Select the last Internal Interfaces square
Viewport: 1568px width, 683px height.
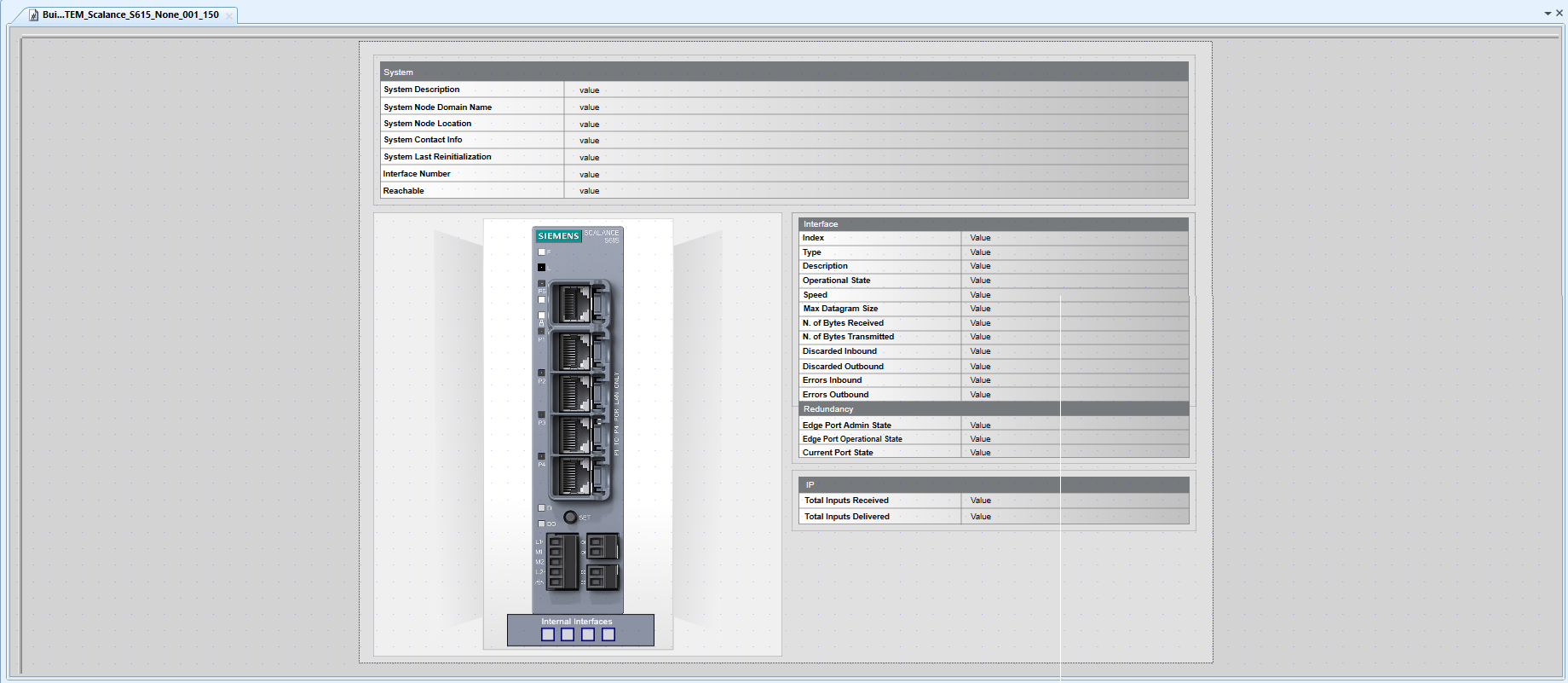pyautogui.click(x=608, y=634)
